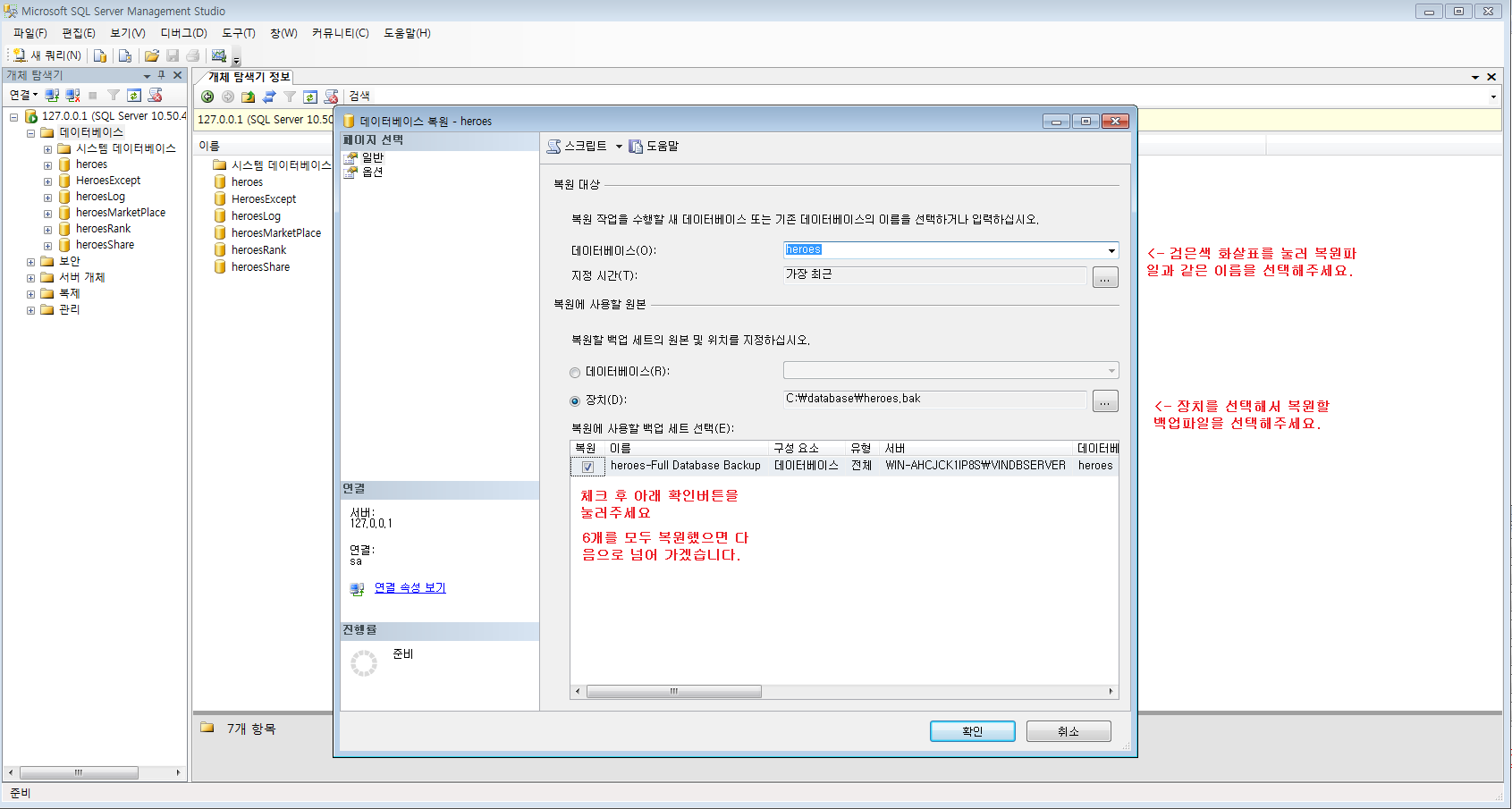Open the Community (커뮤니티) menu
Screen dimensions: 1512x809
(340, 33)
